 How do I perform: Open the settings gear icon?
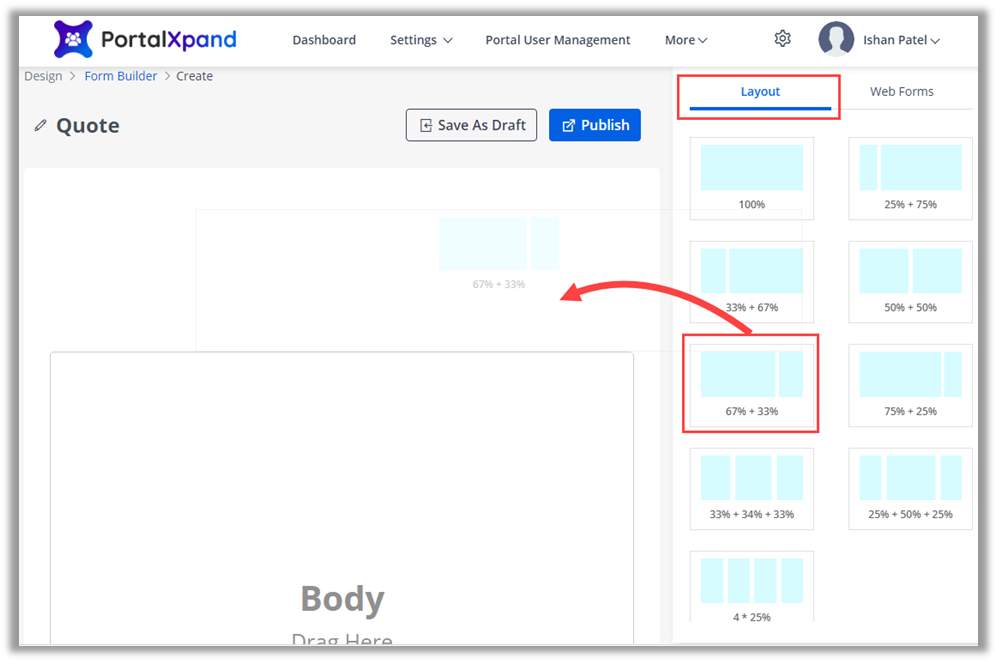point(782,39)
